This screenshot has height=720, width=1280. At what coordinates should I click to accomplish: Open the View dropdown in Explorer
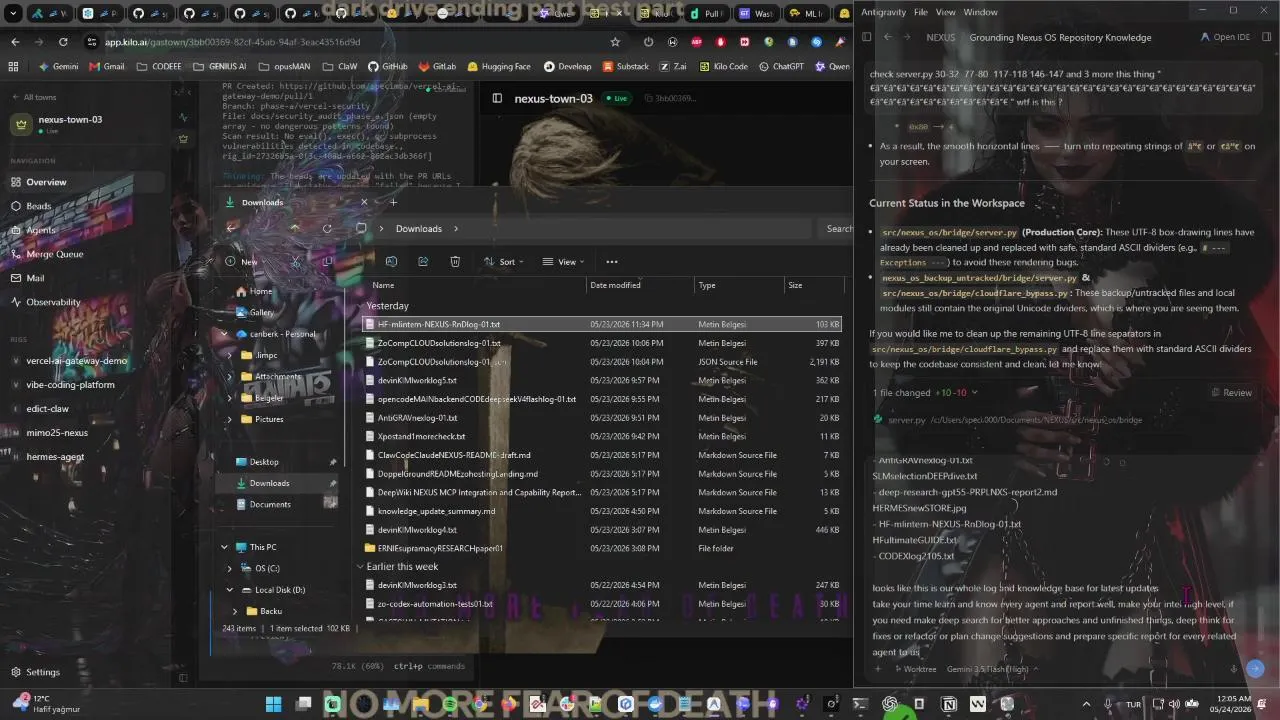(x=562, y=262)
